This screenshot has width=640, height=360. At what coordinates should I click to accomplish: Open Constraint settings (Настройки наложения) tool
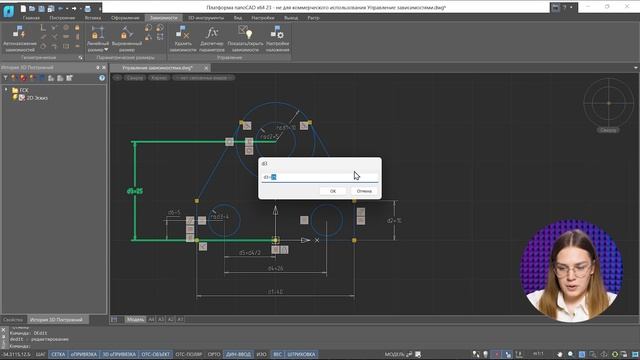pos(277,38)
